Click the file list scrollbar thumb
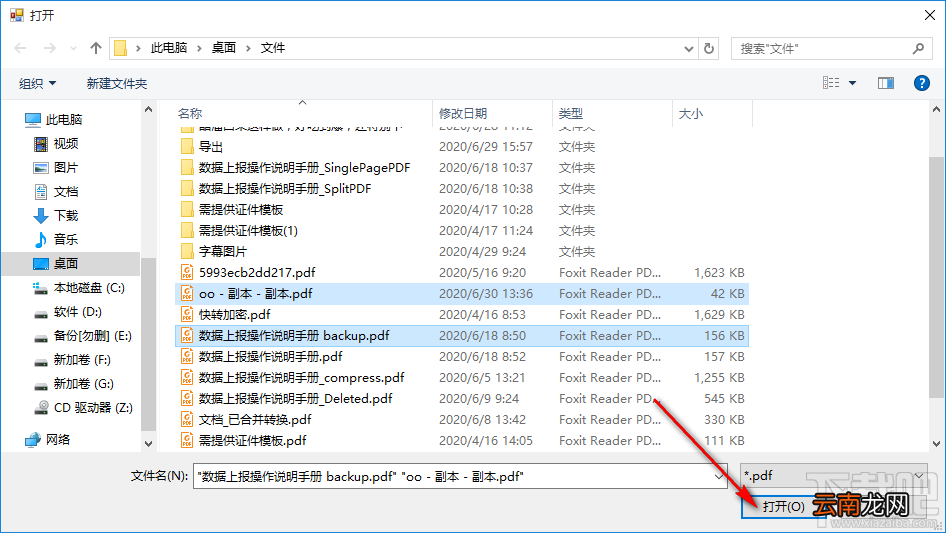This screenshot has width=946, height=533. click(x=936, y=276)
